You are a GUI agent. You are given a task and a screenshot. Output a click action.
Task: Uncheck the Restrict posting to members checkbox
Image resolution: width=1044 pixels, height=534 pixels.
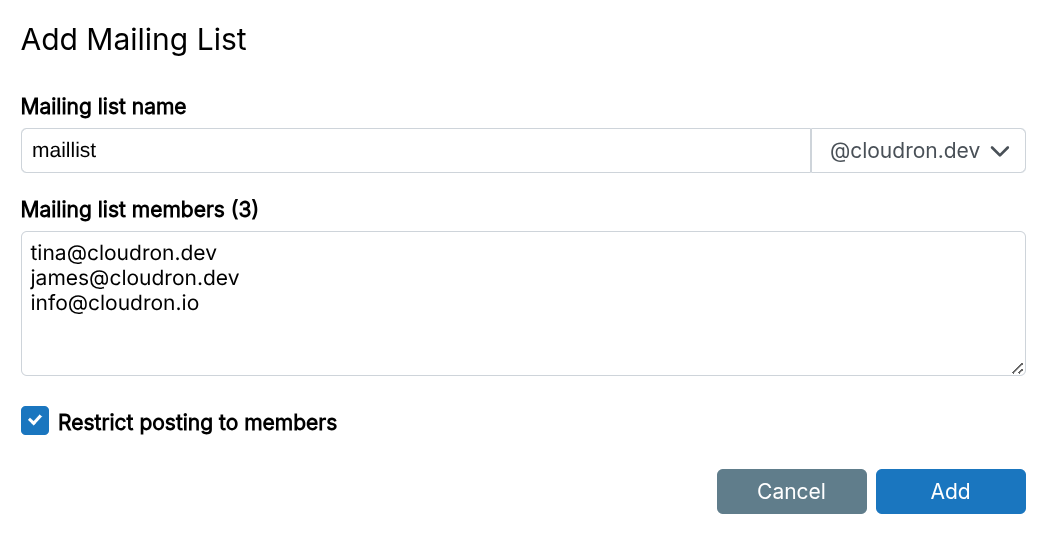click(35, 422)
